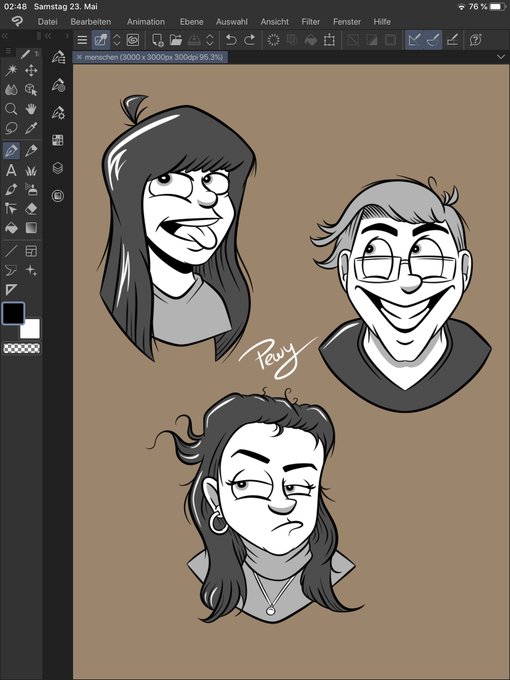The width and height of the screenshot is (510, 680).
Task: Open the tool palette menu lines icon
Action: 7,52
